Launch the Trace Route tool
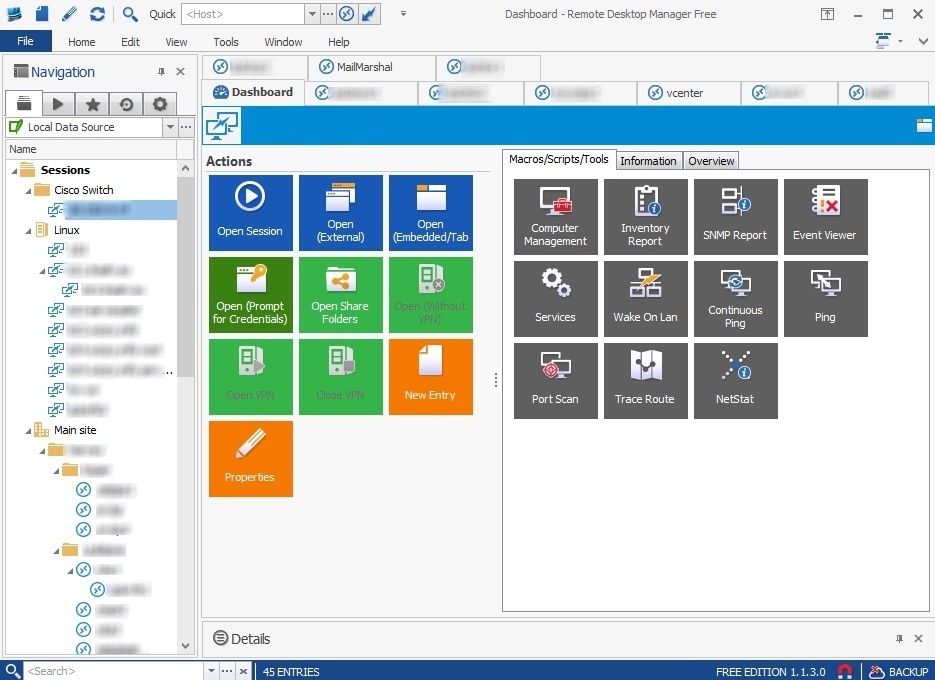Viewport: 935px width, 680px height. click(x=645, y=380)
